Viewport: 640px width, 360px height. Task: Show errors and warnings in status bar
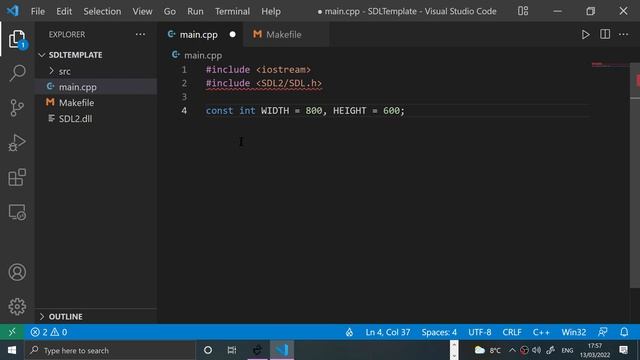click(x=49, y=332)
